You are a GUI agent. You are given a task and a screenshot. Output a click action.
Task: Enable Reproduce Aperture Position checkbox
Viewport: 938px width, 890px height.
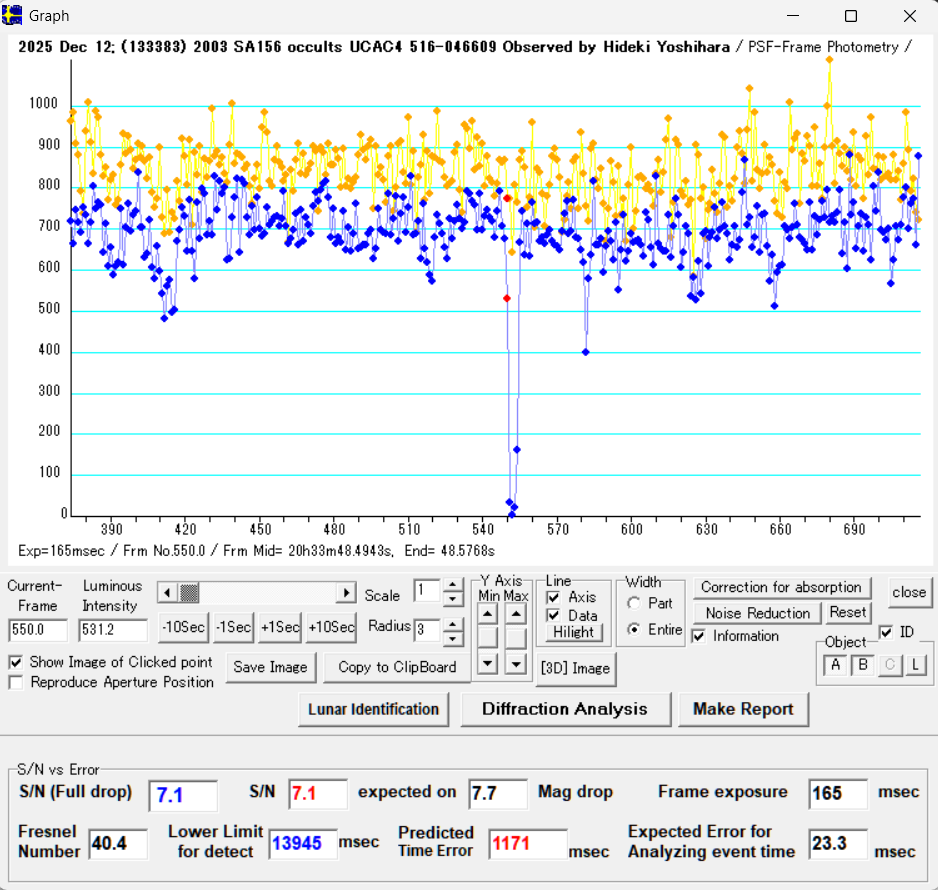[16, 682]
